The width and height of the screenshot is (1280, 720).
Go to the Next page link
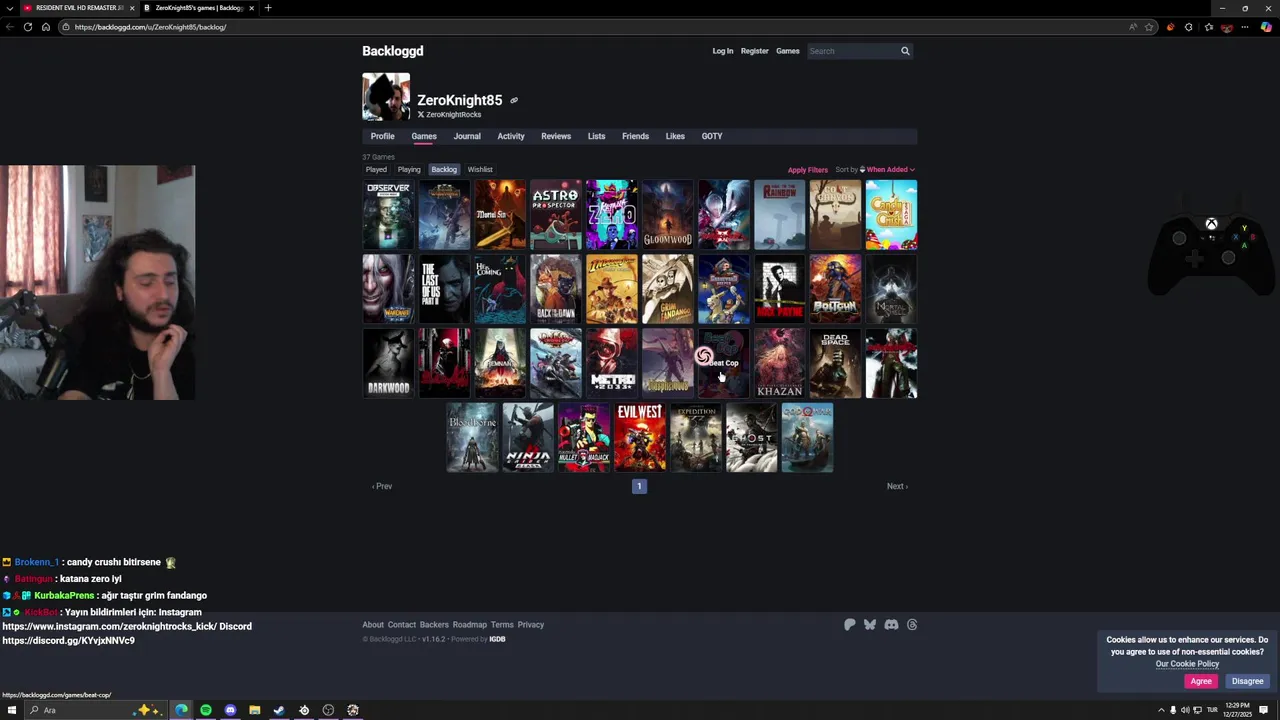[897, 486]
